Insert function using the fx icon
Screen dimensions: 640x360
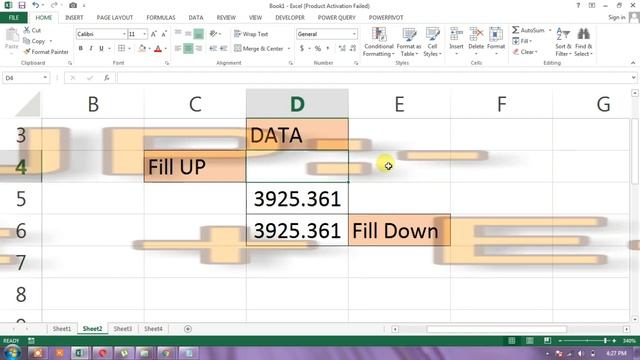107,78
